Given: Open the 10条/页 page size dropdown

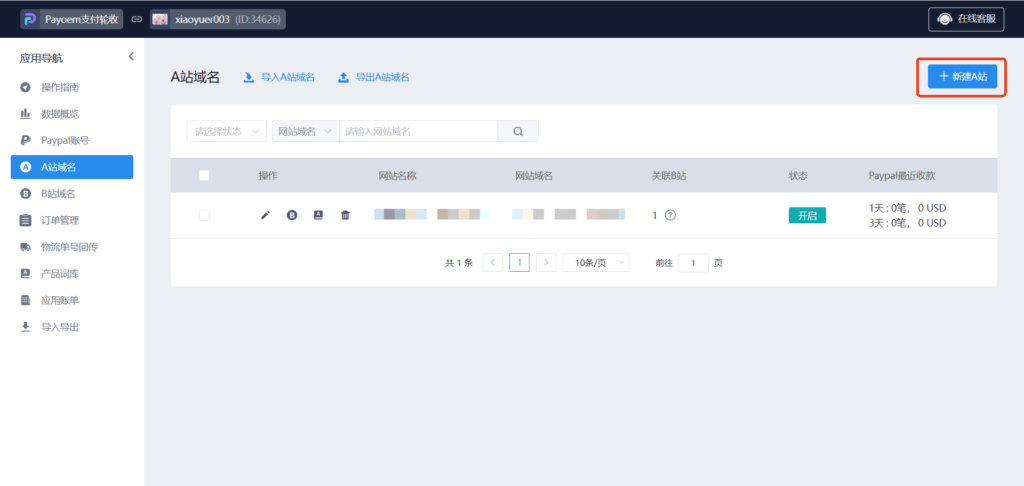Looking at the screenshot, I should 595,262.
